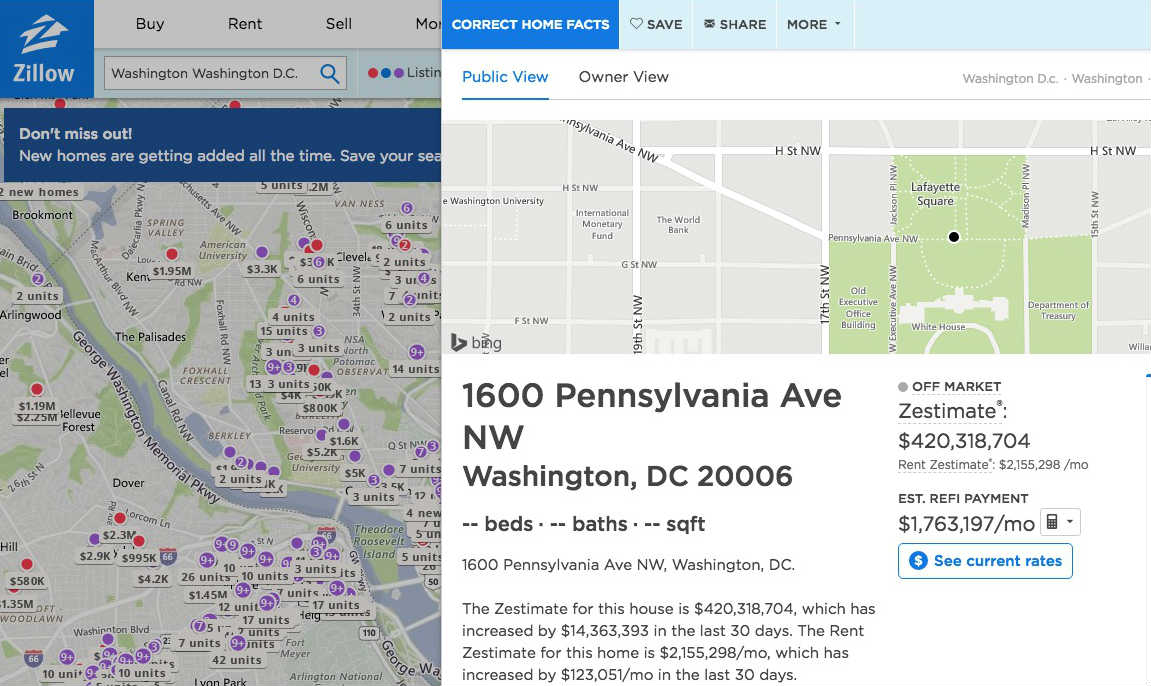
Task: Click the search magnifier icon
Action: pos(329,73)
